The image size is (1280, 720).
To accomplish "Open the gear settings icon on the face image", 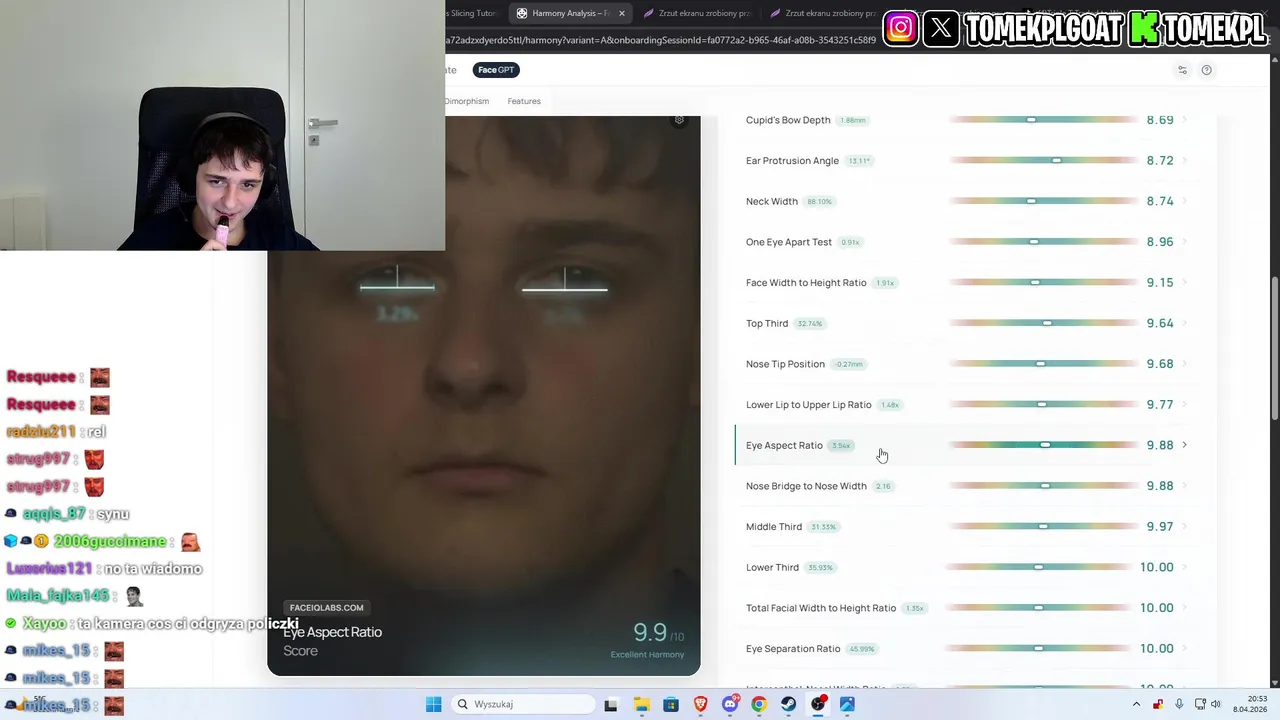I will pos(679,120).
